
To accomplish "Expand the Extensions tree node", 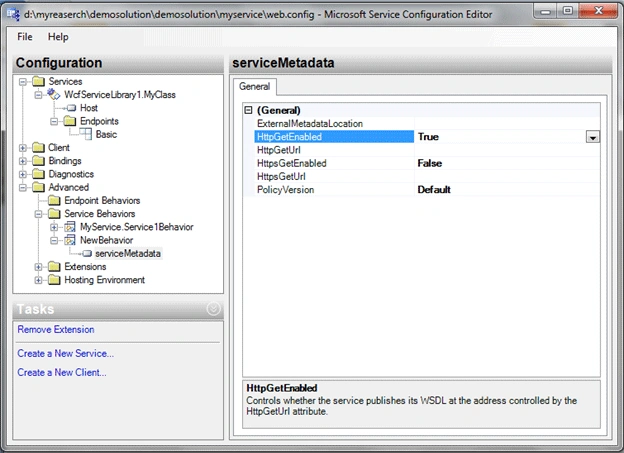I will pos(38,267).
